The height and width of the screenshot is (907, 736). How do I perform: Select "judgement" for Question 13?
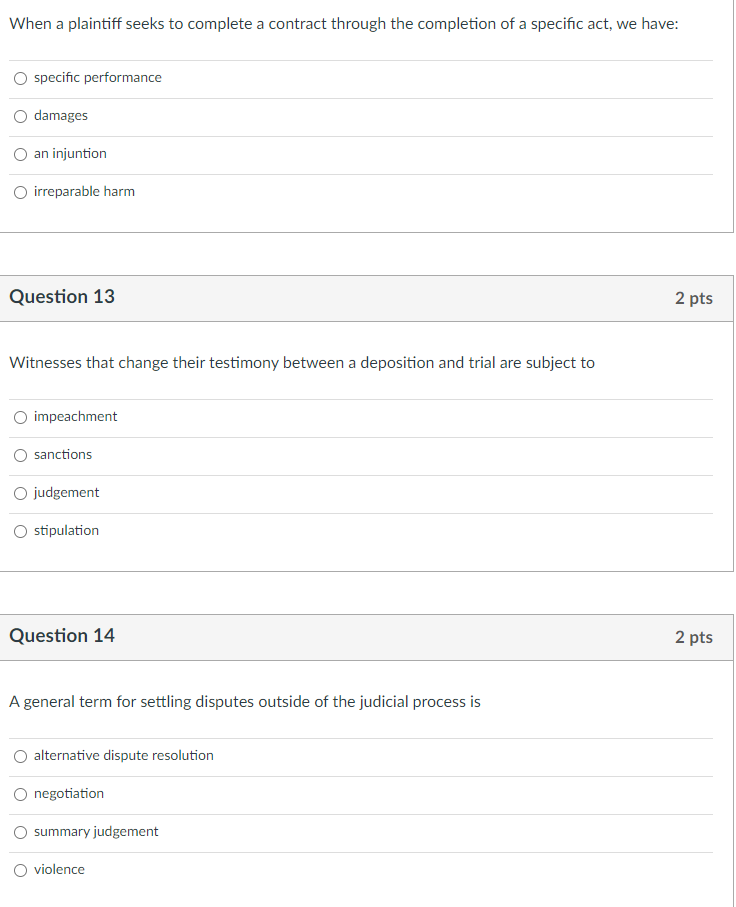[x=20, y=493]
